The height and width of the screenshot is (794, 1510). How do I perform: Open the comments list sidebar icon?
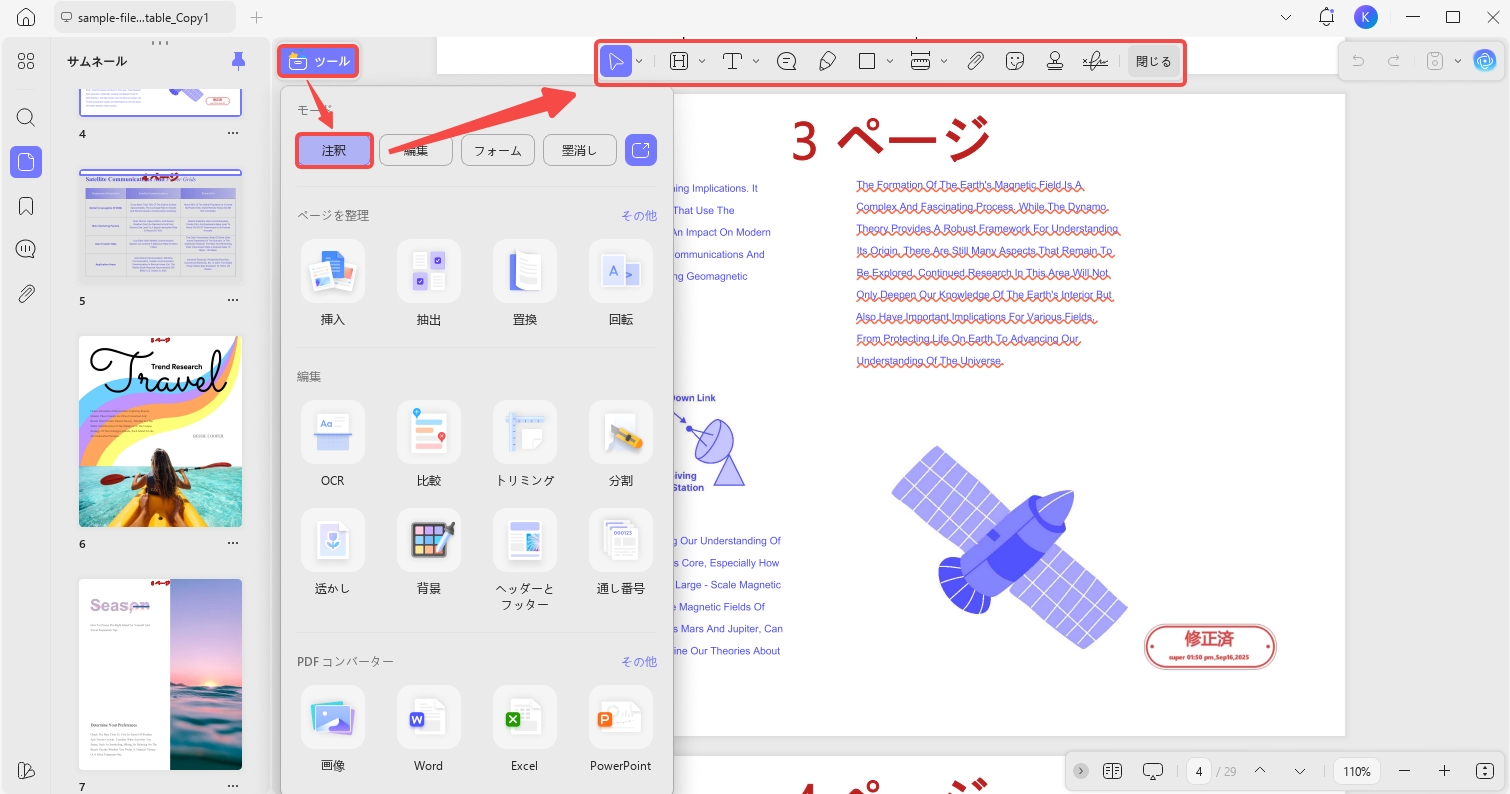[26, 249]
